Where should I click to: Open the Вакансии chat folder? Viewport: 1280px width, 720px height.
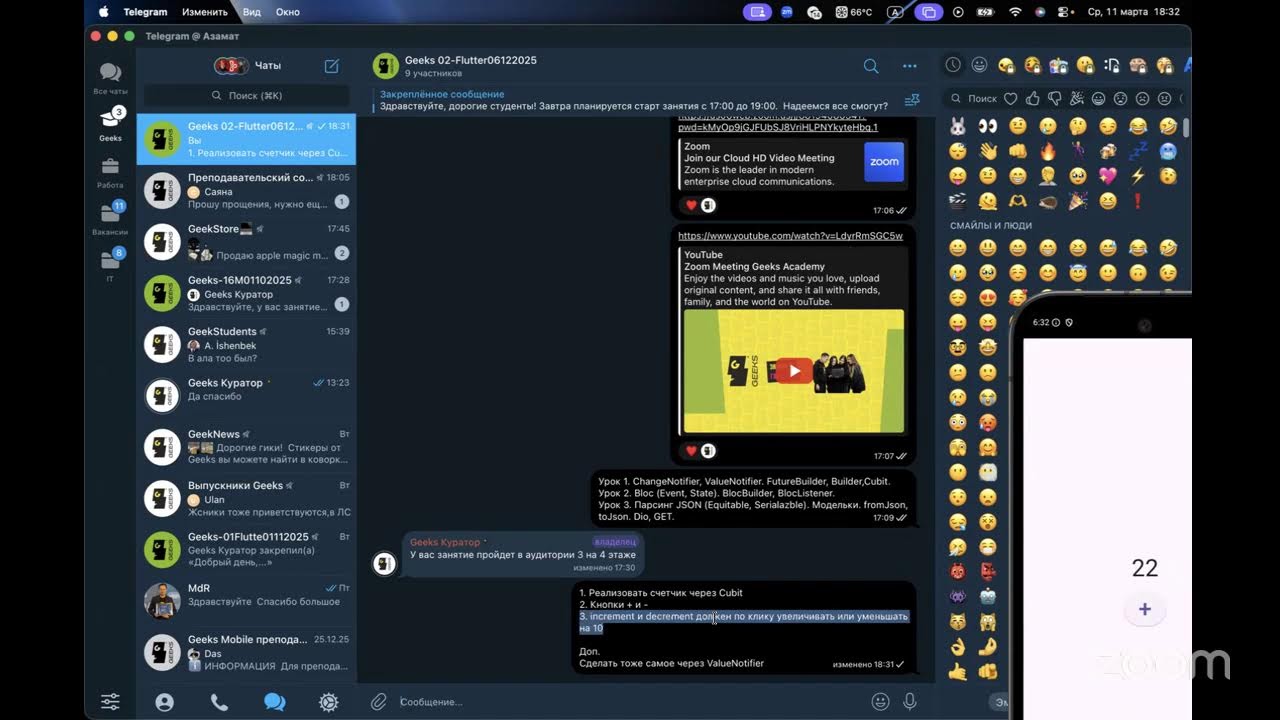point(110,218)
